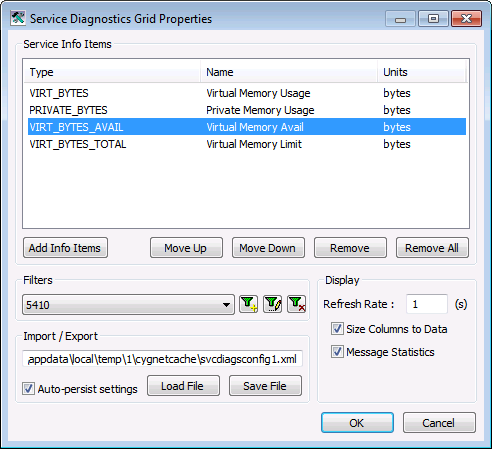Select the VIRT_BYTES row

point(247,93)
